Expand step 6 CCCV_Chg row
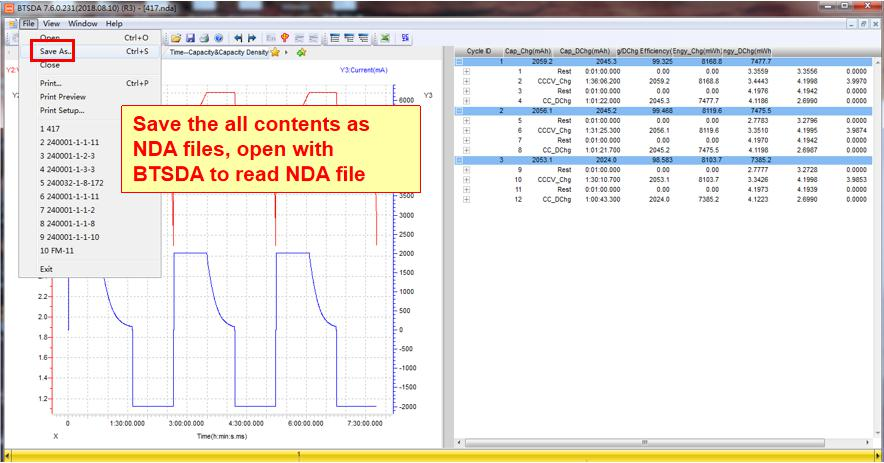The height and width of the screenshot is (463, 884). tap(466, 130)
